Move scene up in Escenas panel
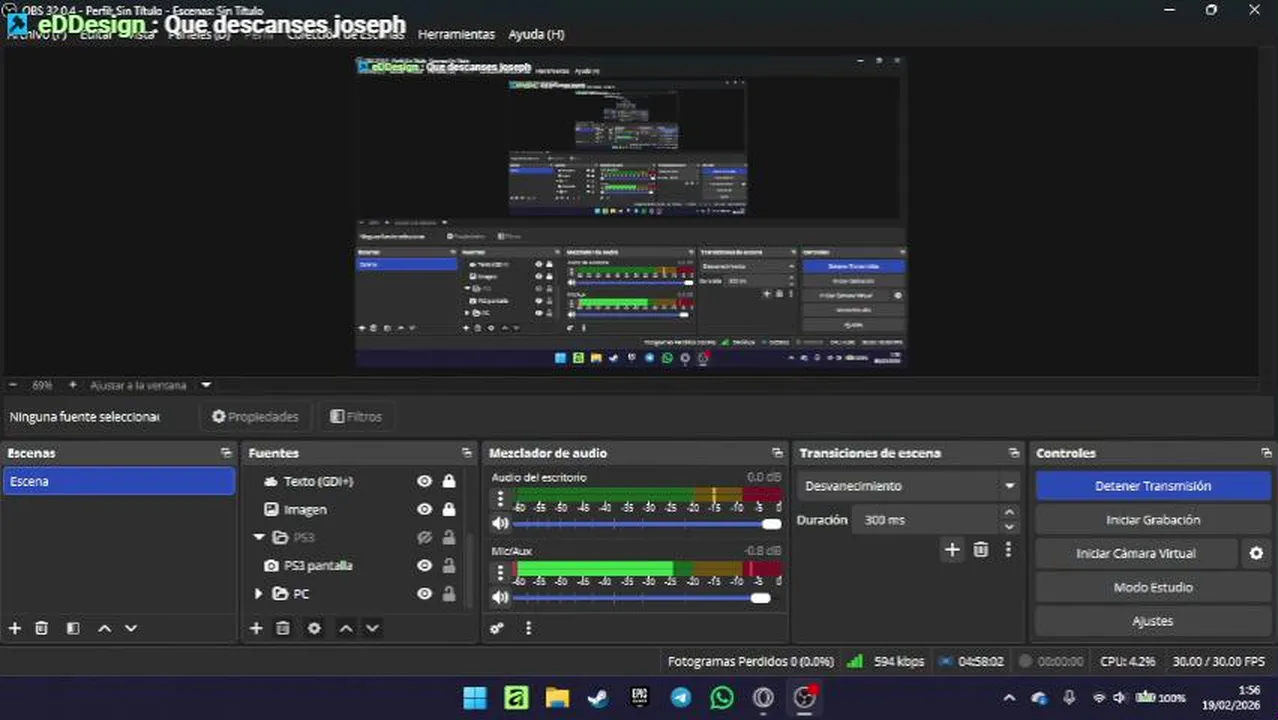Image resolution: width=1278 pixels, height=720 pixels. (x=104, y=628)
